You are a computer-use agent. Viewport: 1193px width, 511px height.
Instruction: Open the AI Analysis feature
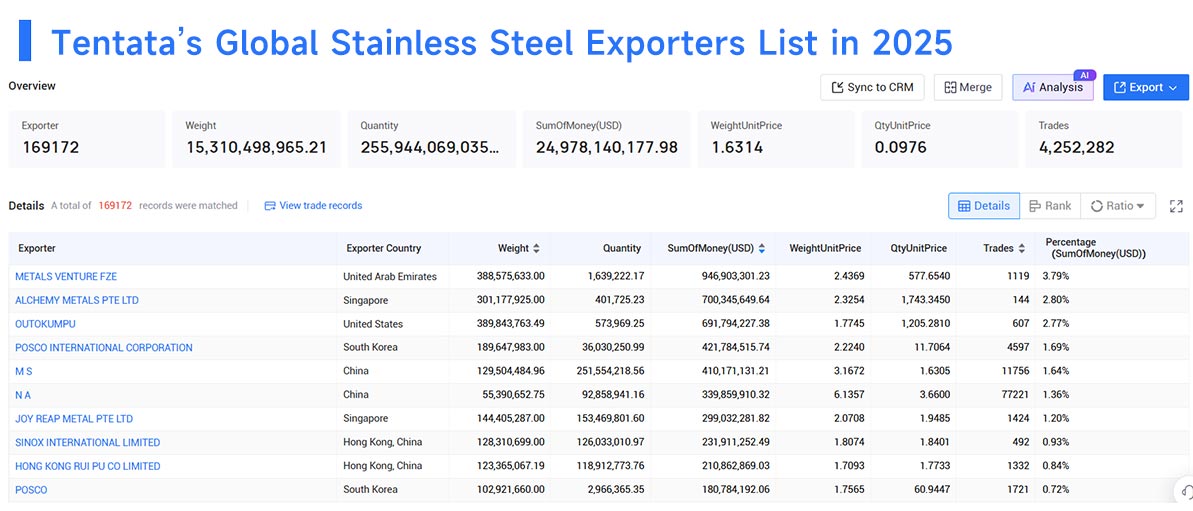1052,87
